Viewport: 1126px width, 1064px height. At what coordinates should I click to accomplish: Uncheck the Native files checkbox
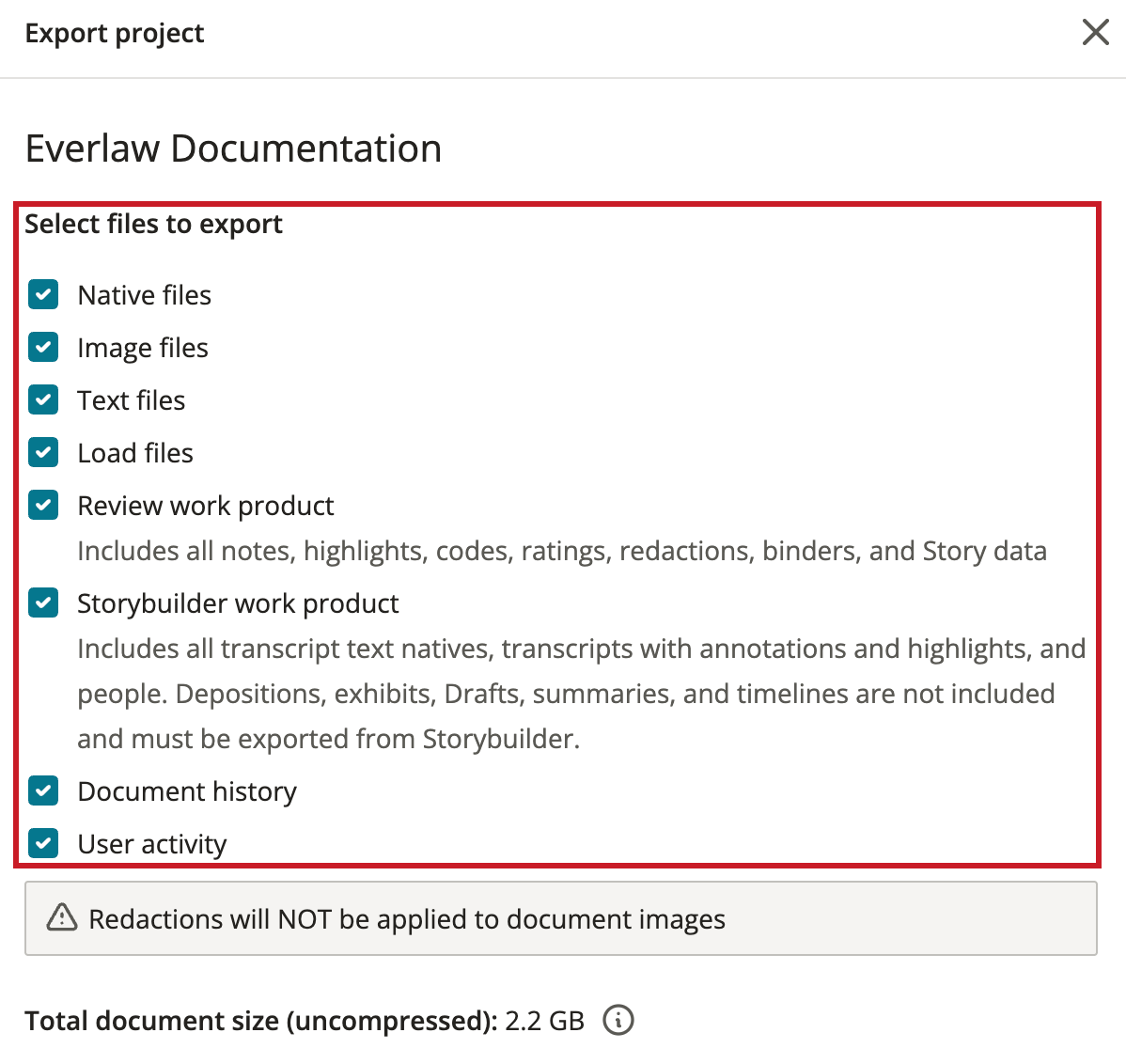tap(43, 294)
